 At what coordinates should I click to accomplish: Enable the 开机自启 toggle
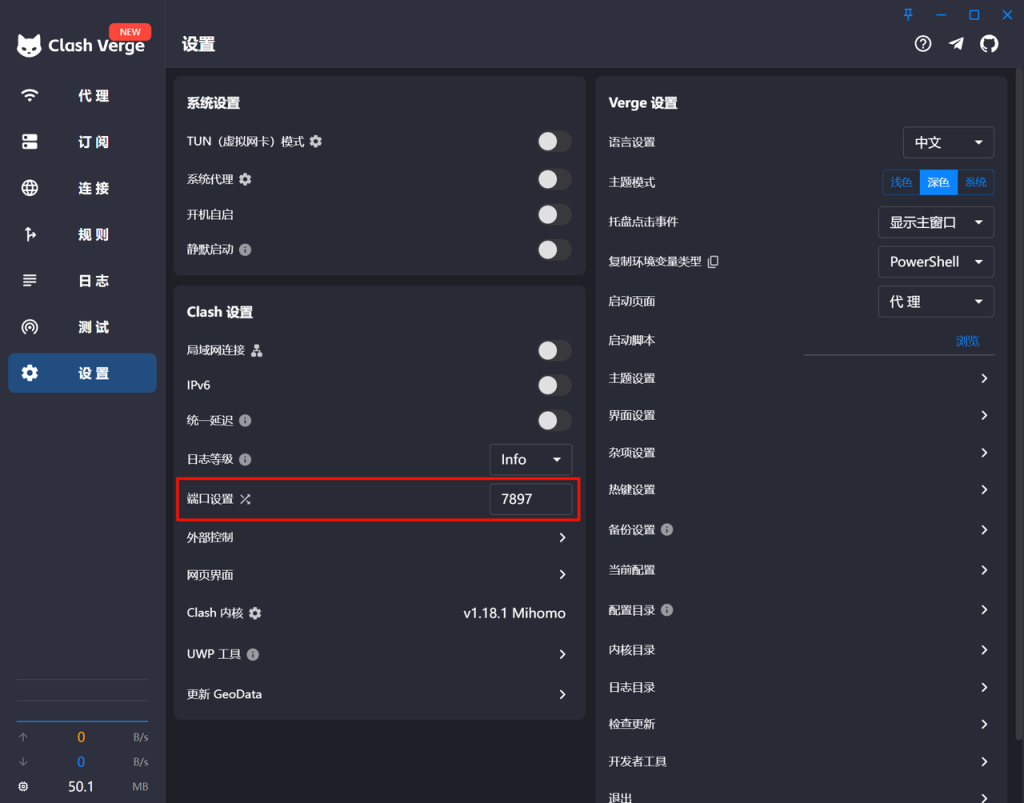(x=554, y=214)
